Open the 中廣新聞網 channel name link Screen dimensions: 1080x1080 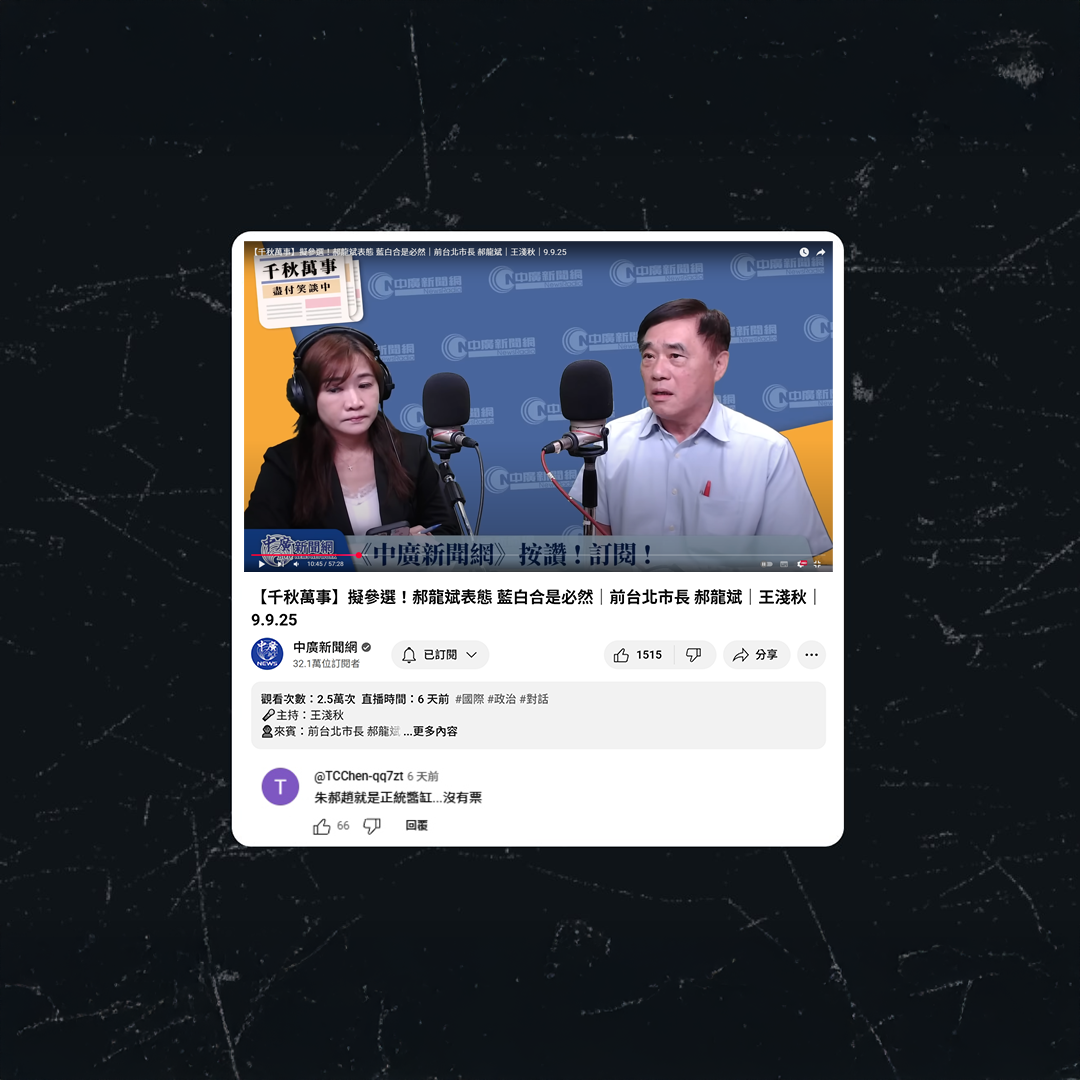pyautogui.click(x=325, y=647)
